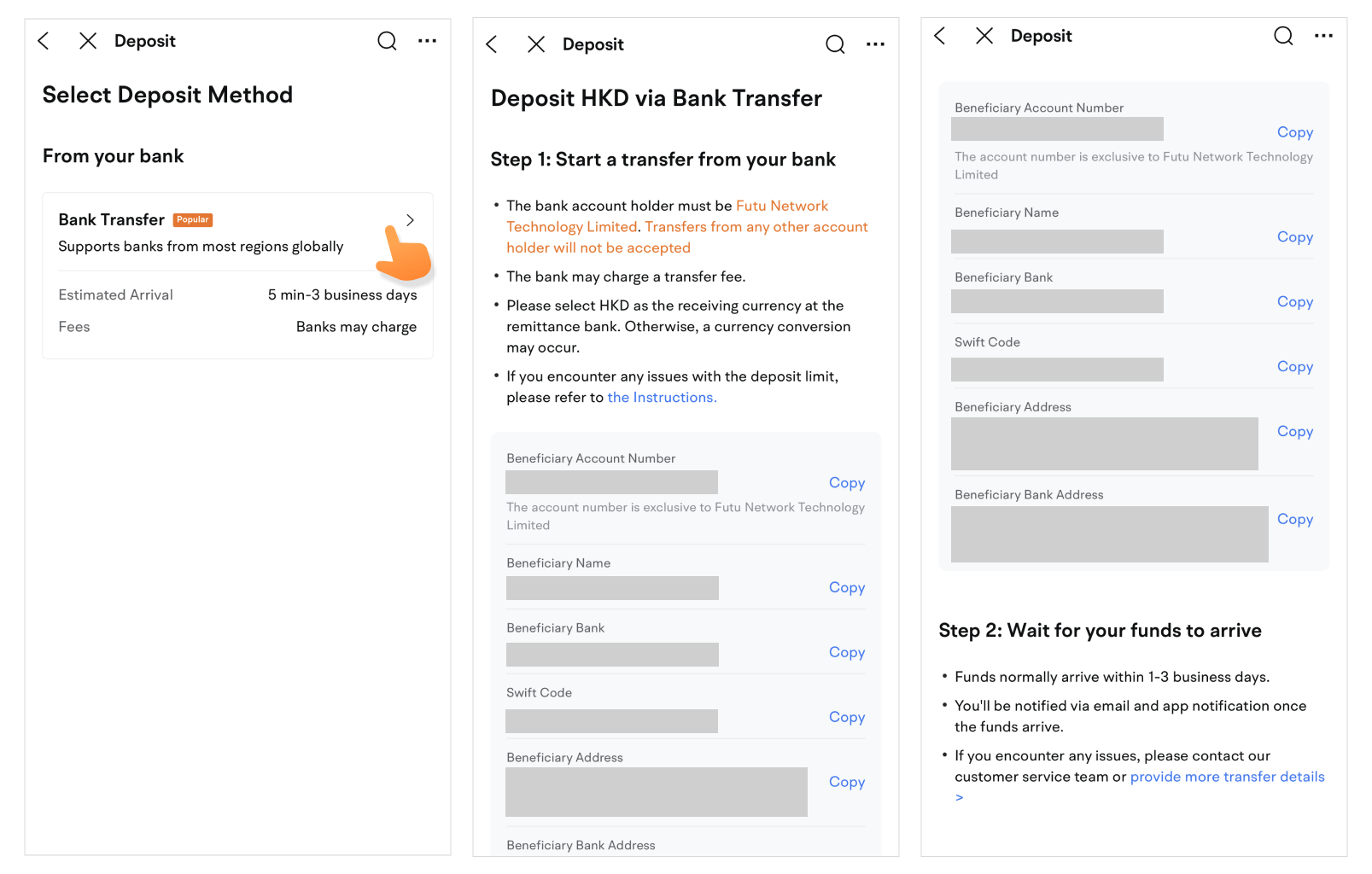The image size is (1372, 874).
Task: Close the Select Deposit Method screen with X
Action: [x=88, y=41]
